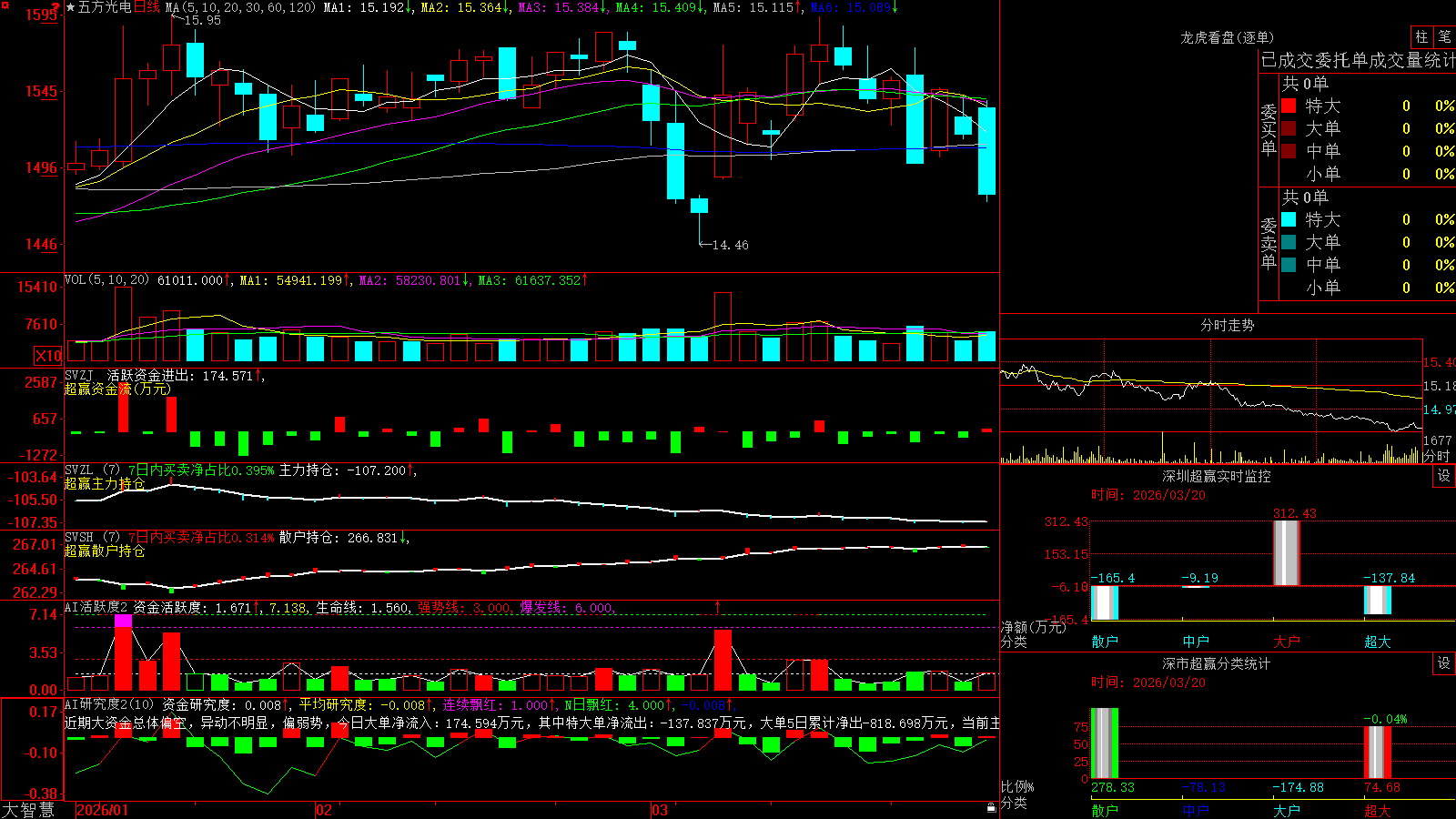Image resolution: width=1456 pixels, height=819 pixels.
Task: Click the 03 month marker on timeline
Action: 660,810
